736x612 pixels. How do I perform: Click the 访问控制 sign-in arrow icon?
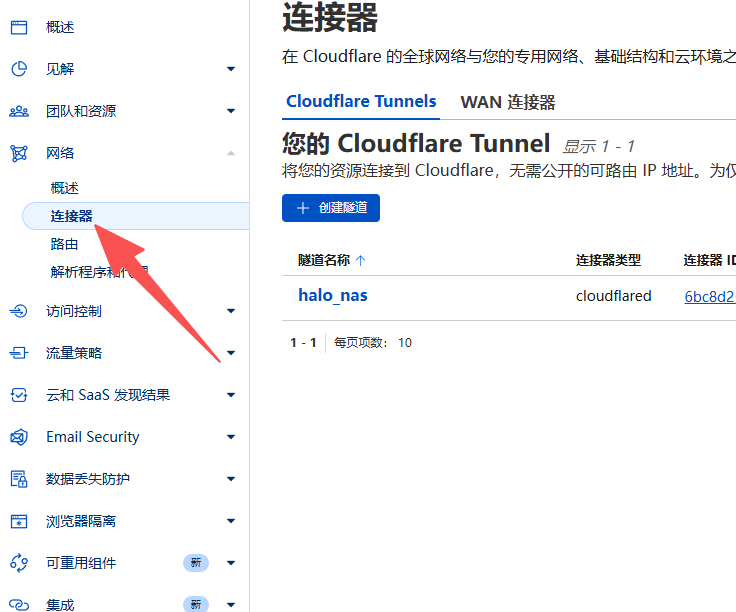(x=19, y=311)
